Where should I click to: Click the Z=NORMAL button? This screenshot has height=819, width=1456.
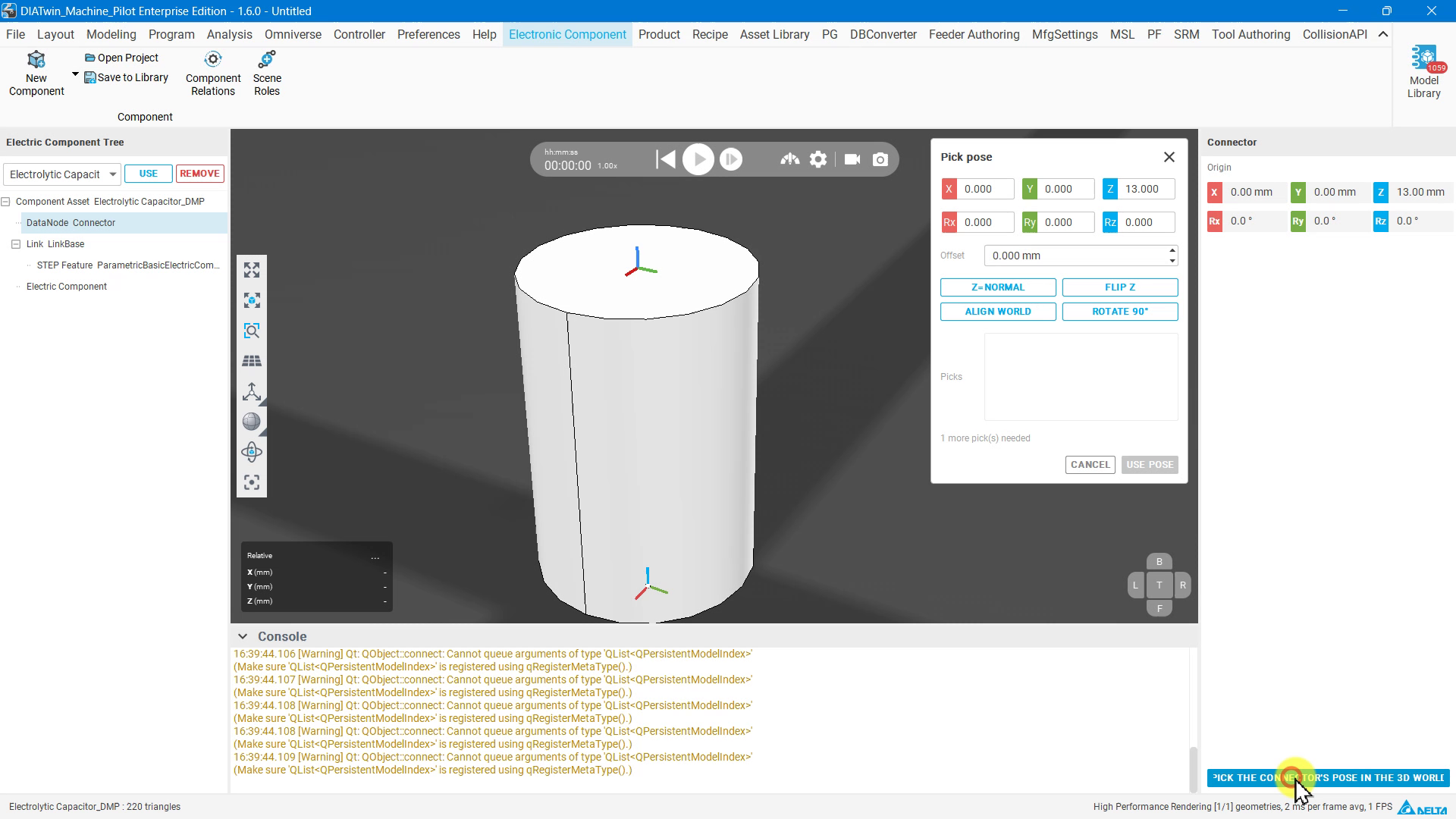point(998,287)
